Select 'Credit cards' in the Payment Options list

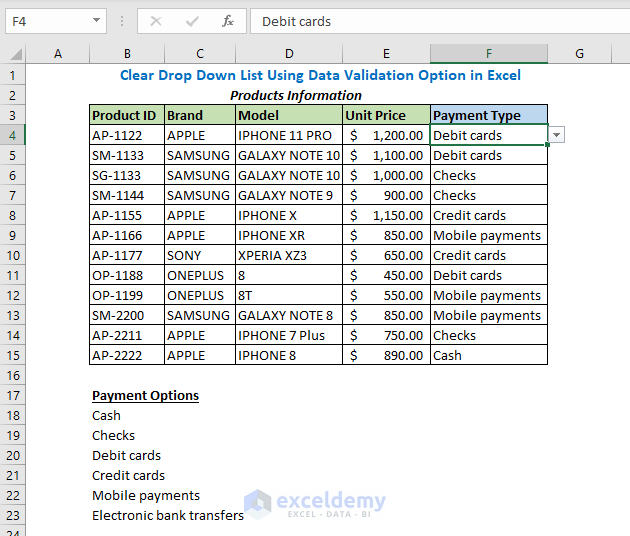[128, 476]
